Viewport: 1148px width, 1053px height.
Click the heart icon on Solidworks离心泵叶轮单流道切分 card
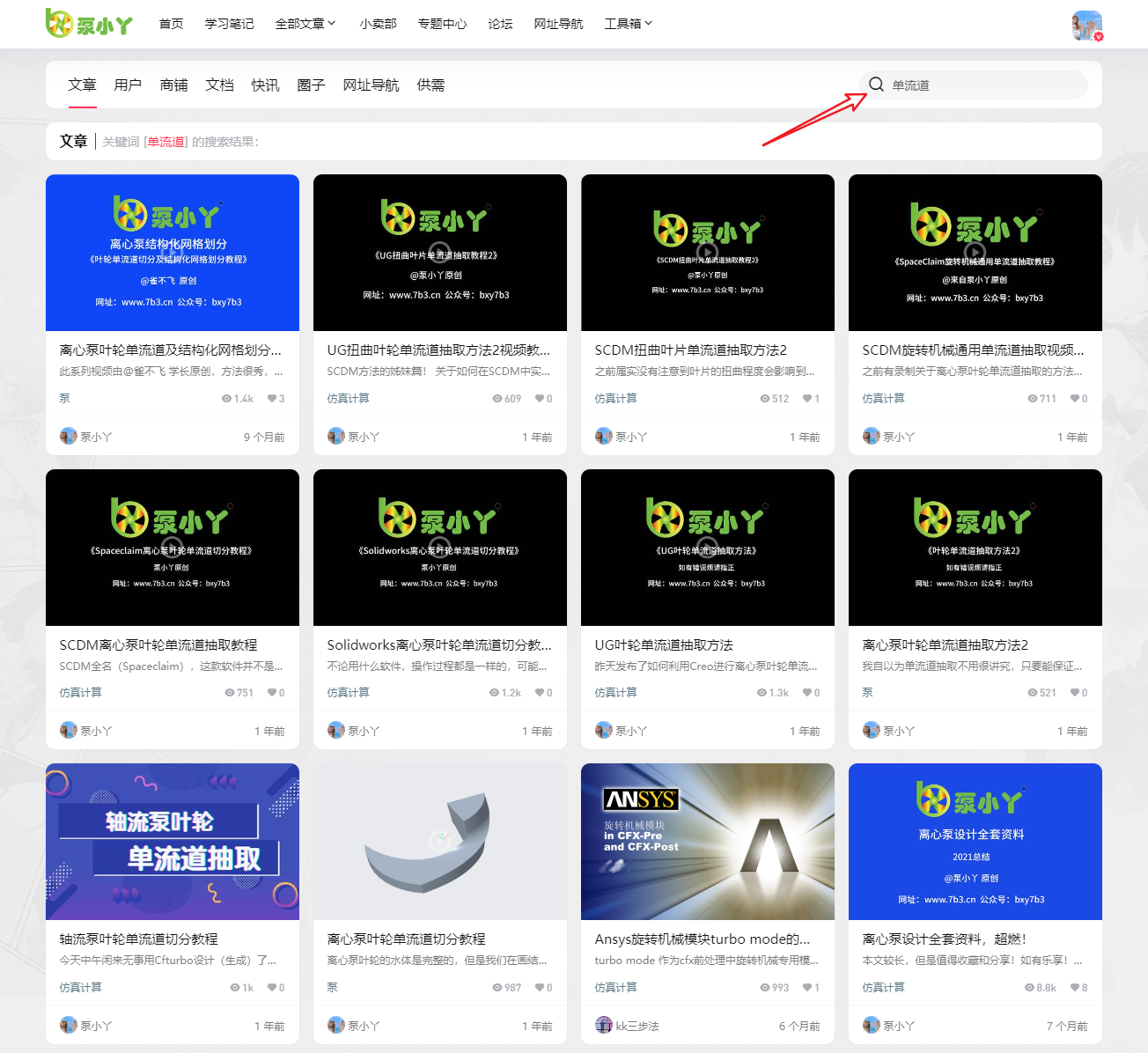pos(539,693)
